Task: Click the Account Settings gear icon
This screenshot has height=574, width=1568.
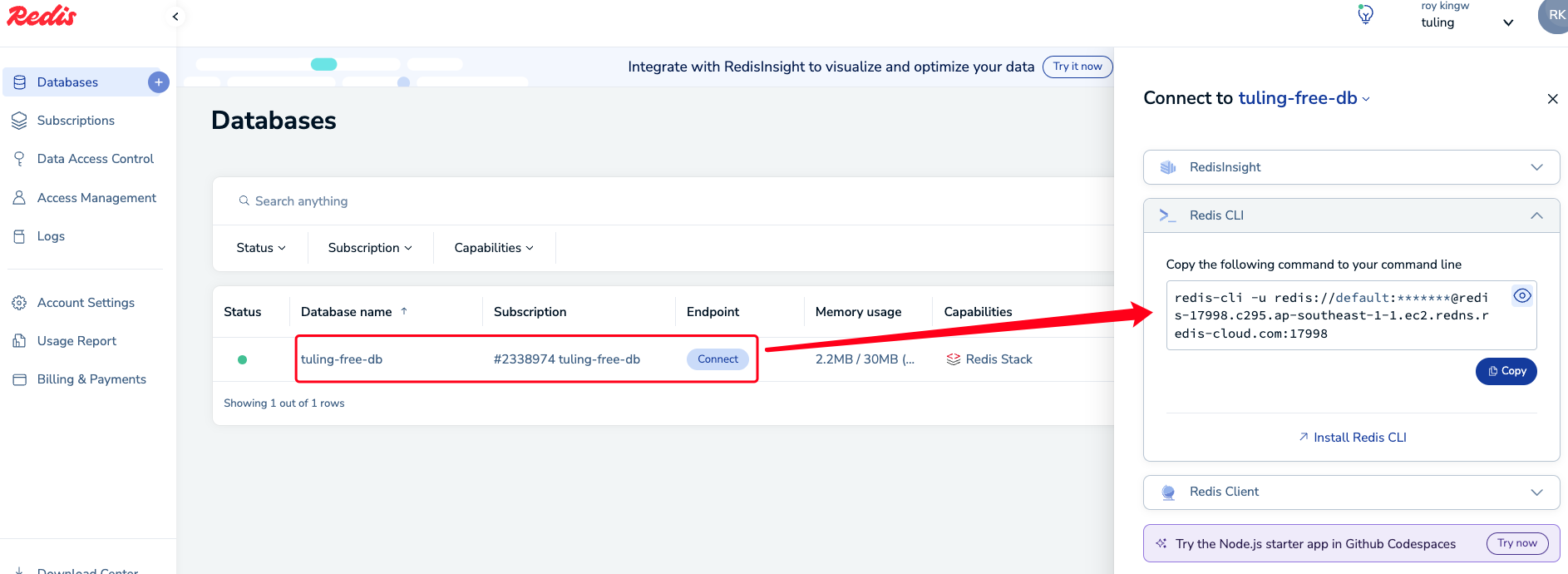Action: point(19,303)
